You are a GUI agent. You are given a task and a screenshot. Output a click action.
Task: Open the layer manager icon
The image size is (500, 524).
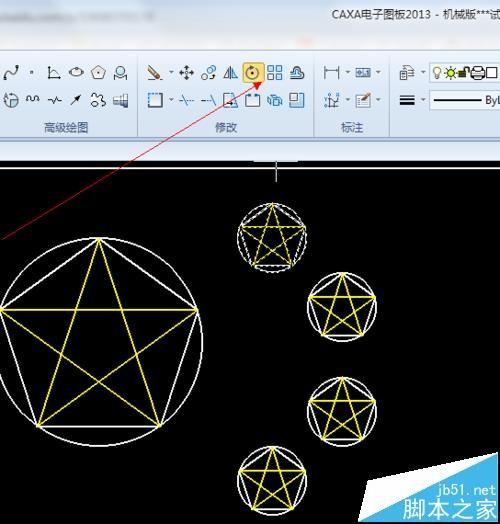click(x=407, y=73)
